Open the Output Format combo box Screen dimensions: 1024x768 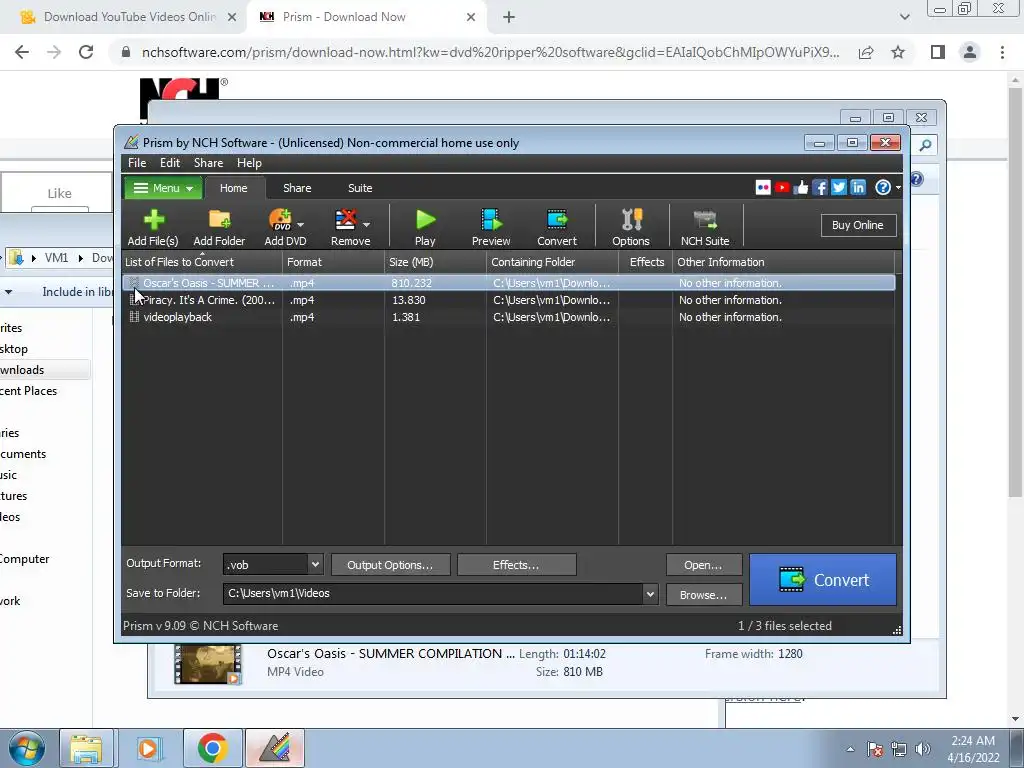272,565
